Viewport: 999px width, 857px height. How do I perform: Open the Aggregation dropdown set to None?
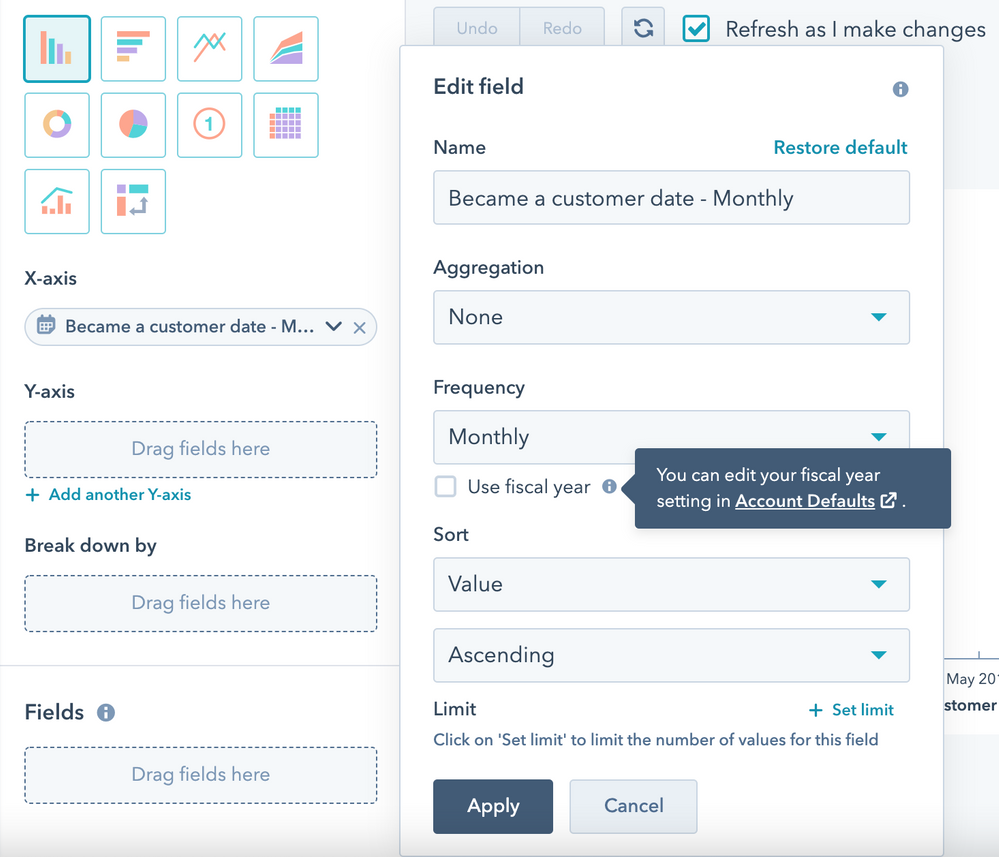(x=672, y=317)
